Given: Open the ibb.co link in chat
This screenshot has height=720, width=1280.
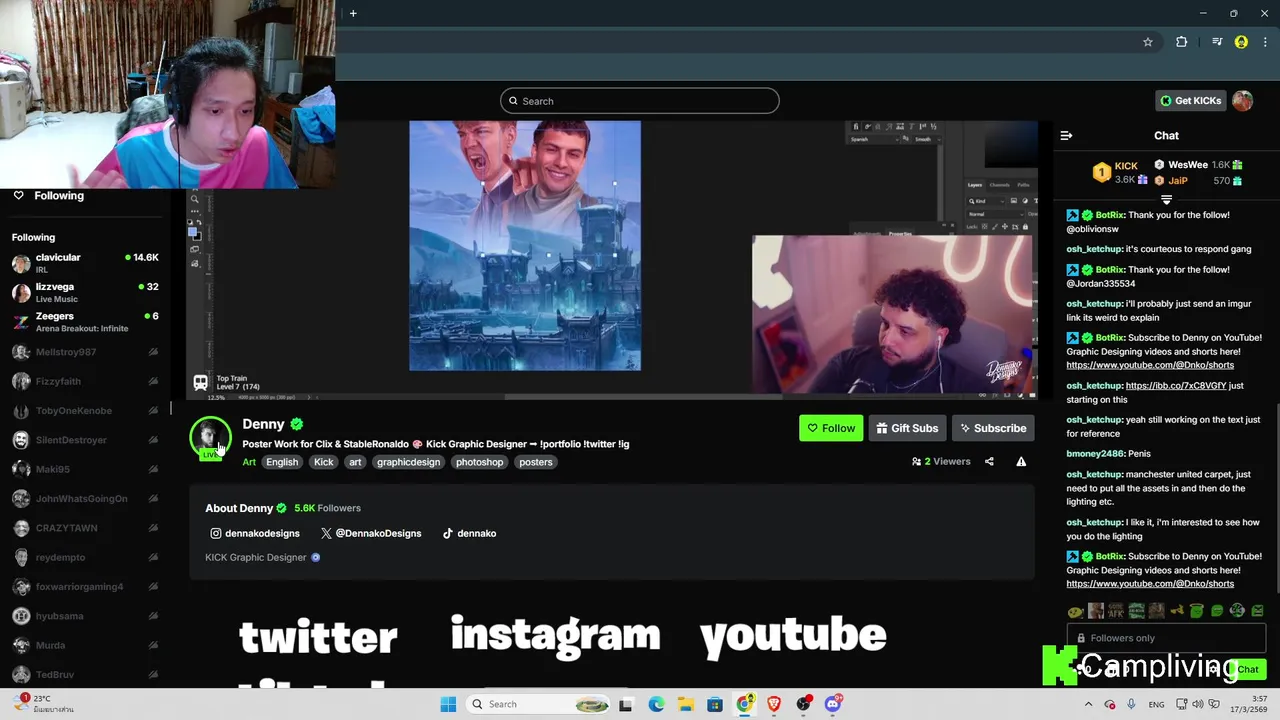Looking at the screenshot, I should (x=1175, y=385).
